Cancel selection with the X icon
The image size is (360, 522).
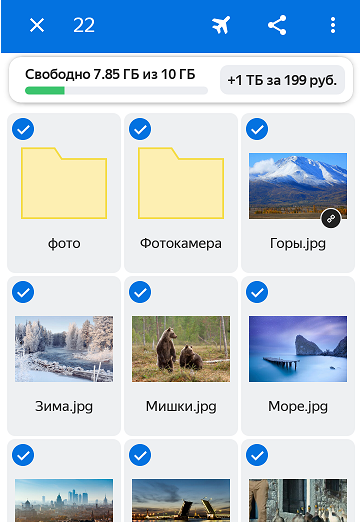37,25
